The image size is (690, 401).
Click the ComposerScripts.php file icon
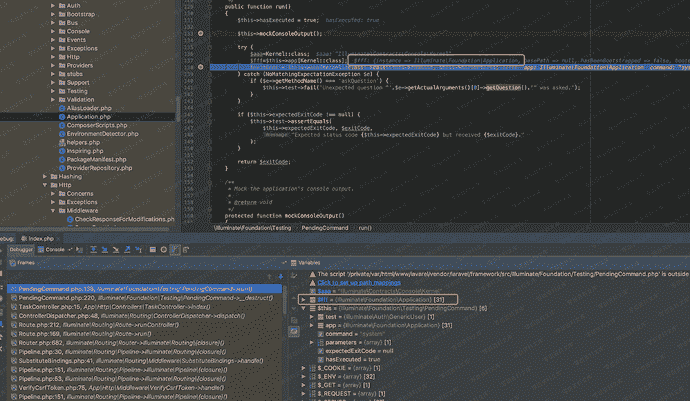(x=60, y=125)
